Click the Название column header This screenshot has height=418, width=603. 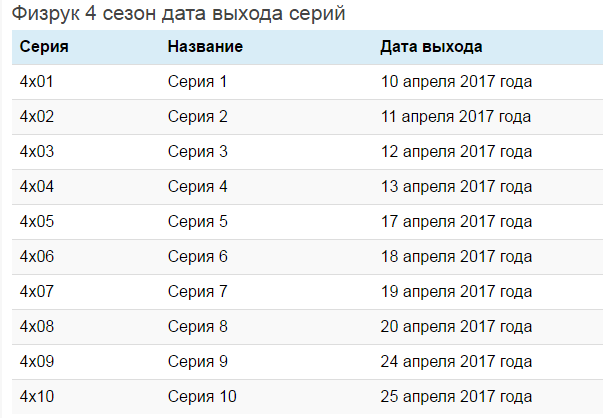point(205,47)
